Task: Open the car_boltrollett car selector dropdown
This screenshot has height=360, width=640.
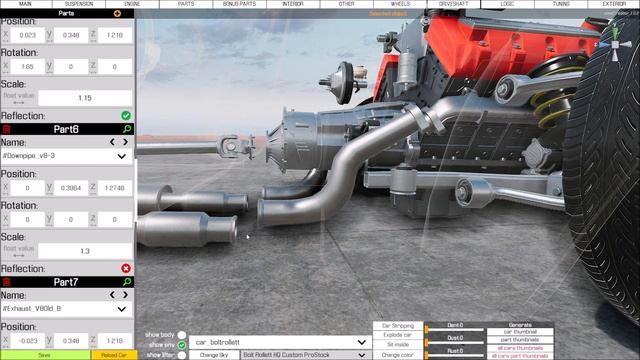Action: click(x=280, y=342)
